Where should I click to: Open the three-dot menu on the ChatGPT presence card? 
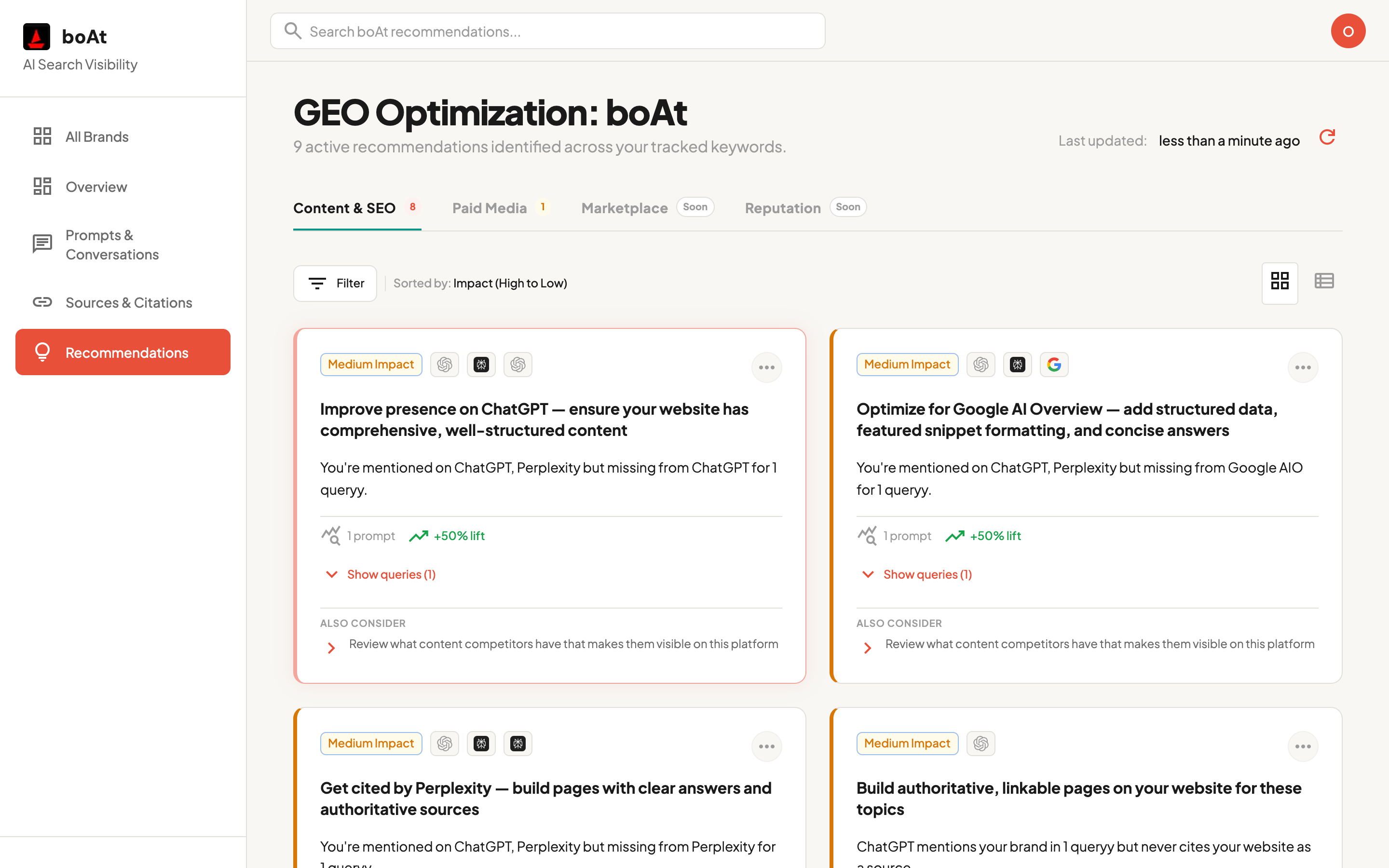click(x=766, y=367)
